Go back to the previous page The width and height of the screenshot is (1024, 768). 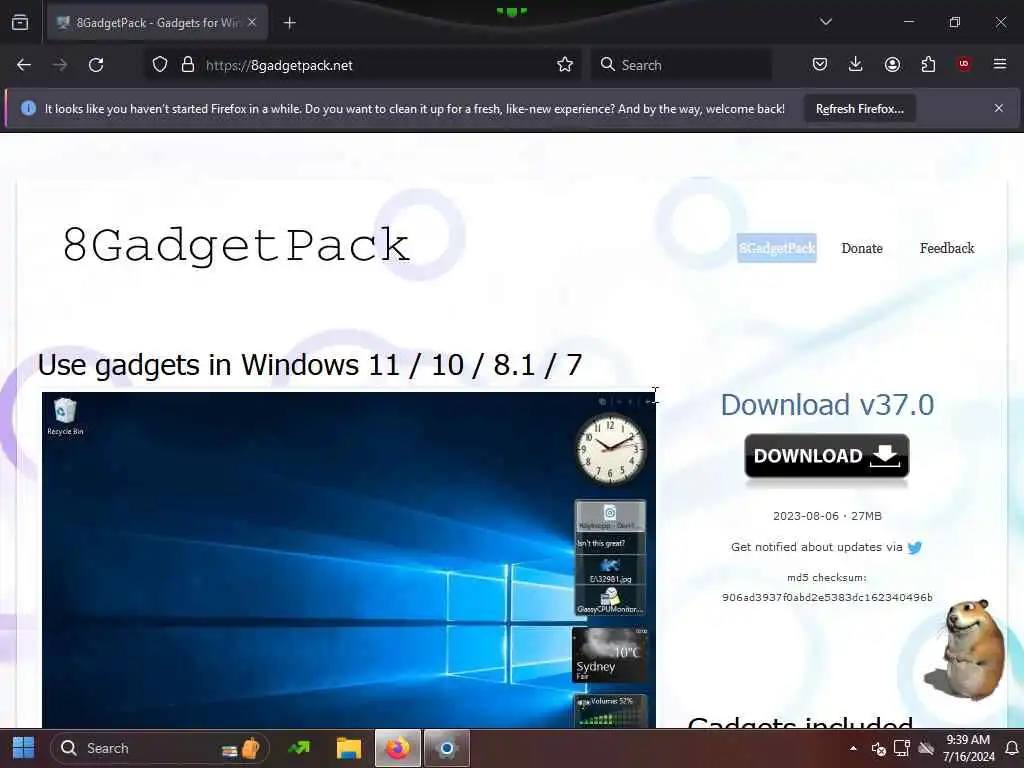(24, 65)
